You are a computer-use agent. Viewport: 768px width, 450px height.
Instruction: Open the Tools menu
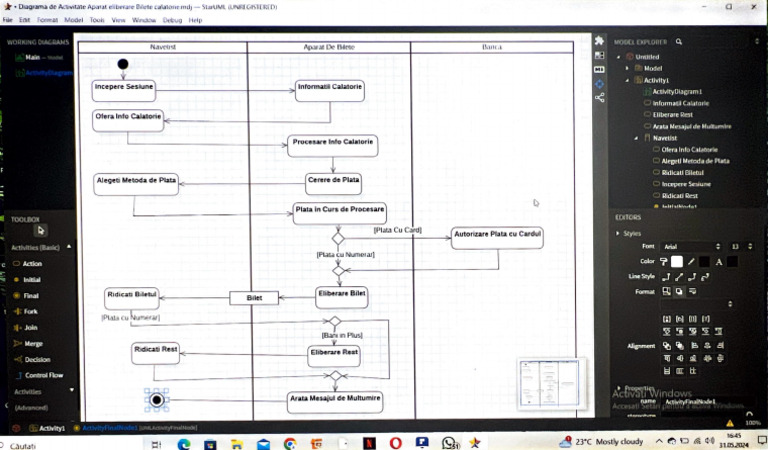click(x=97, y=20)
